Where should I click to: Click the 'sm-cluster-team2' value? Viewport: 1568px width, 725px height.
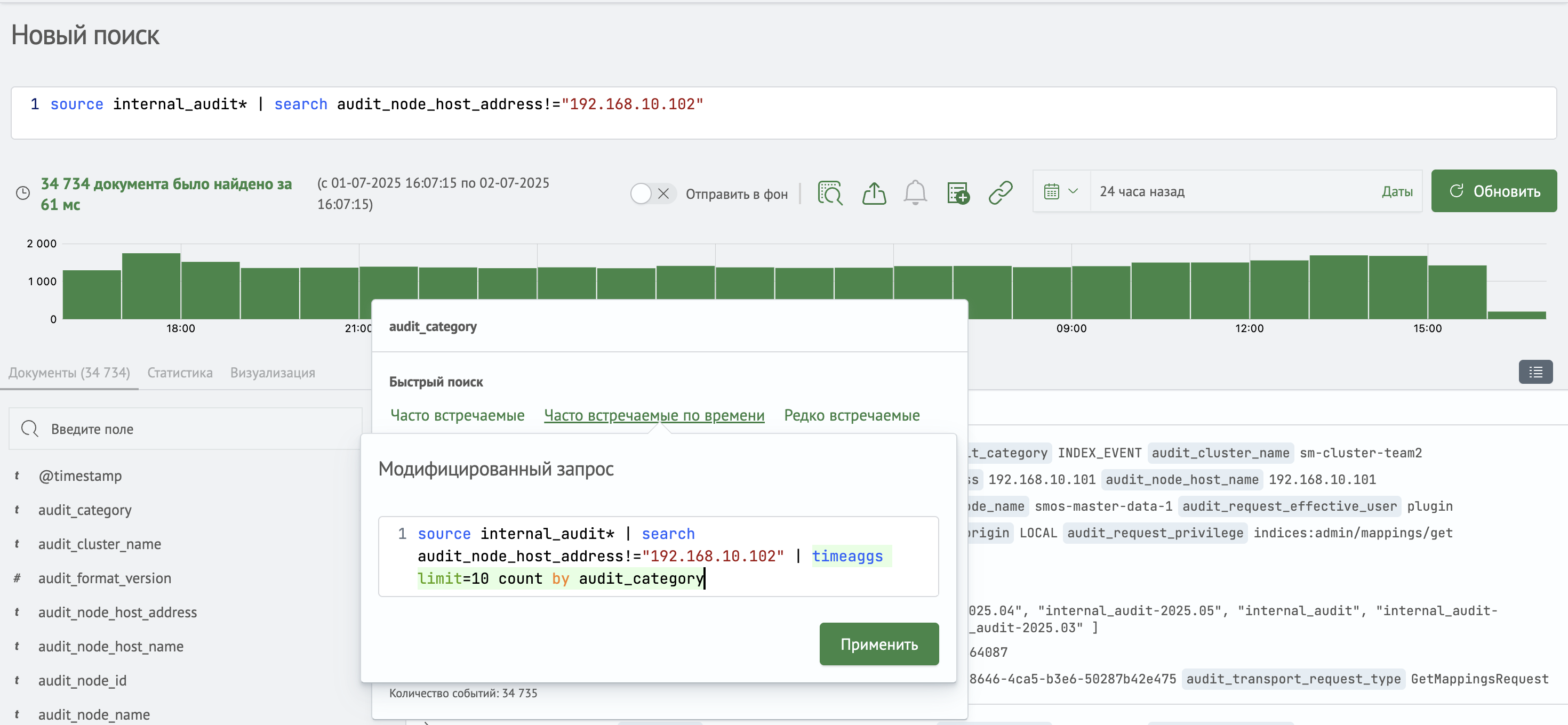[1361, 453]
